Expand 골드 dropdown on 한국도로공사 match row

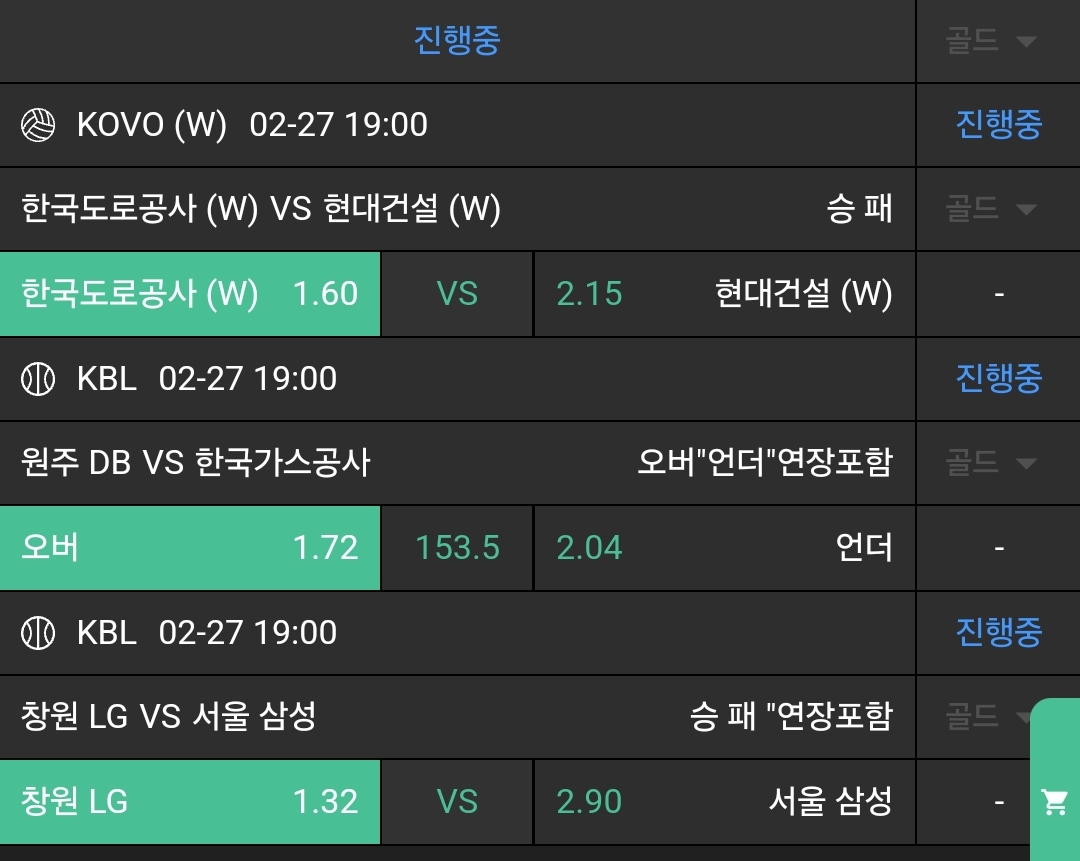pyautogui.click(x=990, y=209)
